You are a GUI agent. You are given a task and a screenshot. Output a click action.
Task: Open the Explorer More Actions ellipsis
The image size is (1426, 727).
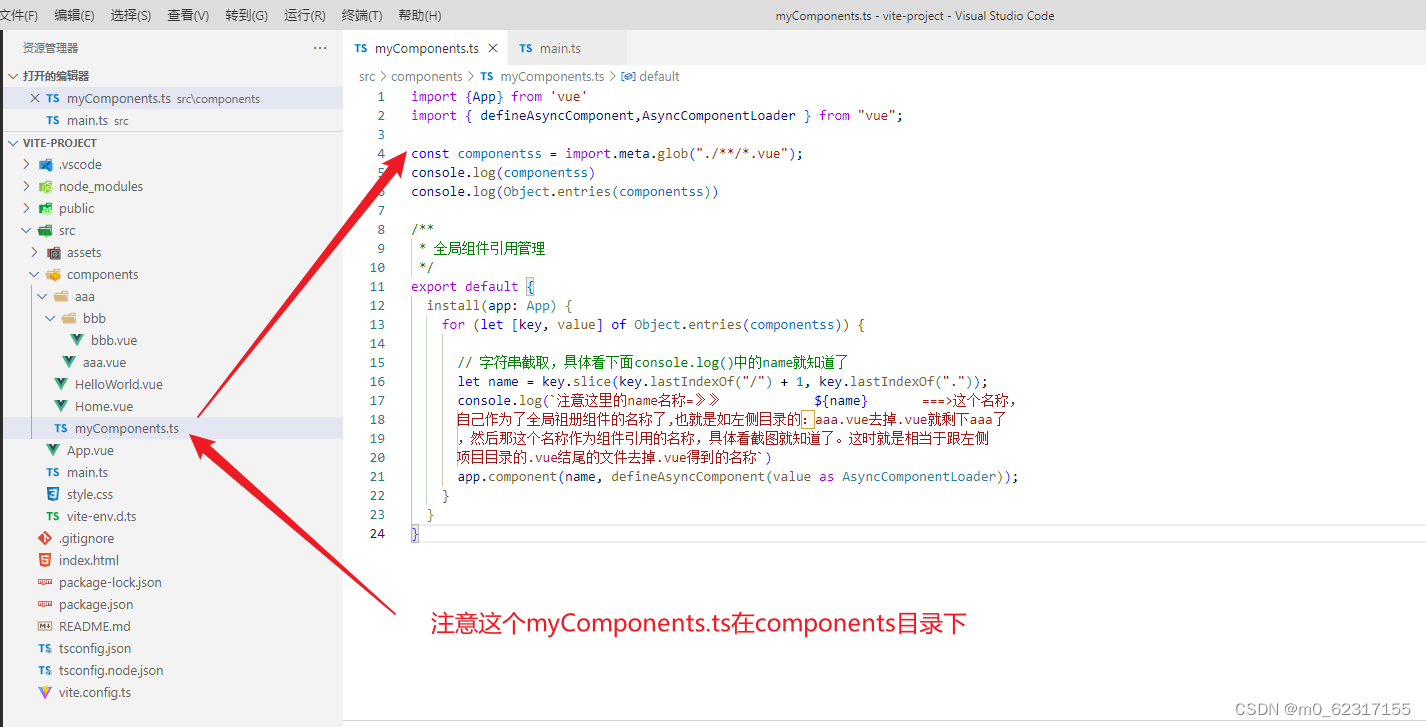(321, 47)
